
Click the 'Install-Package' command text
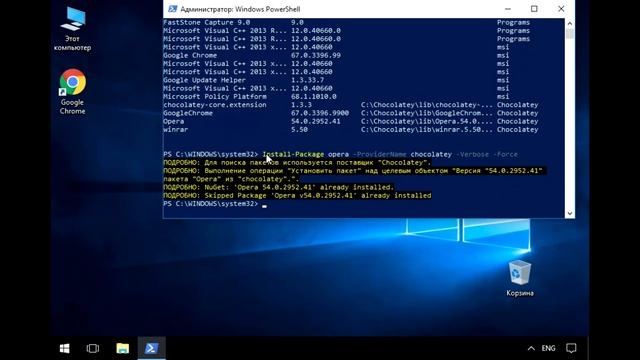293,154
